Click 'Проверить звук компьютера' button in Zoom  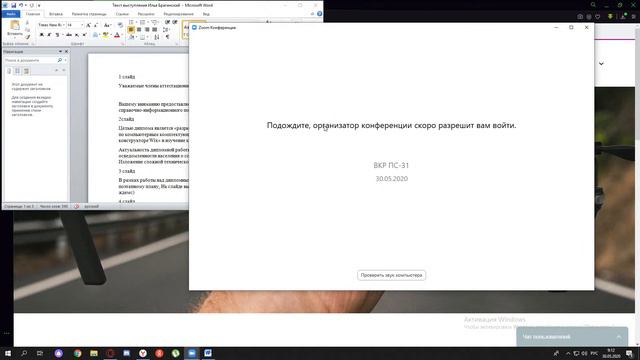[391, 275]
